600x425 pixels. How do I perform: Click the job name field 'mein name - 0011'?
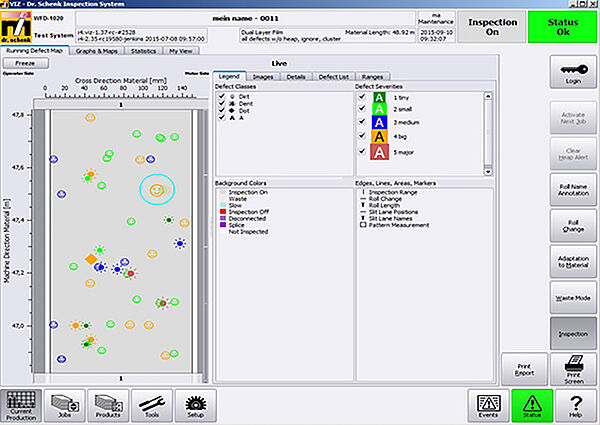(246, 18)
